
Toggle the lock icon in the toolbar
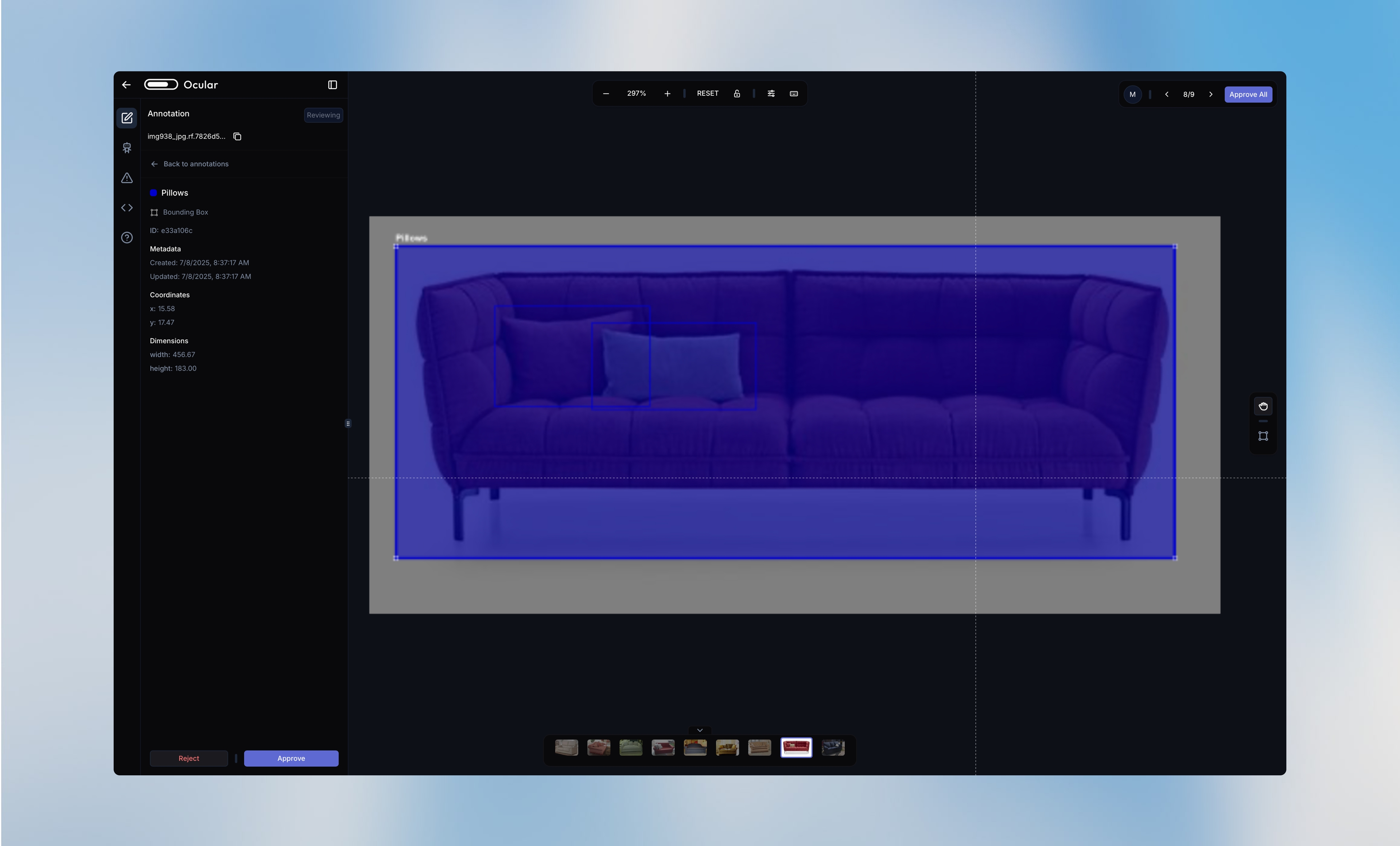(737, 94)
